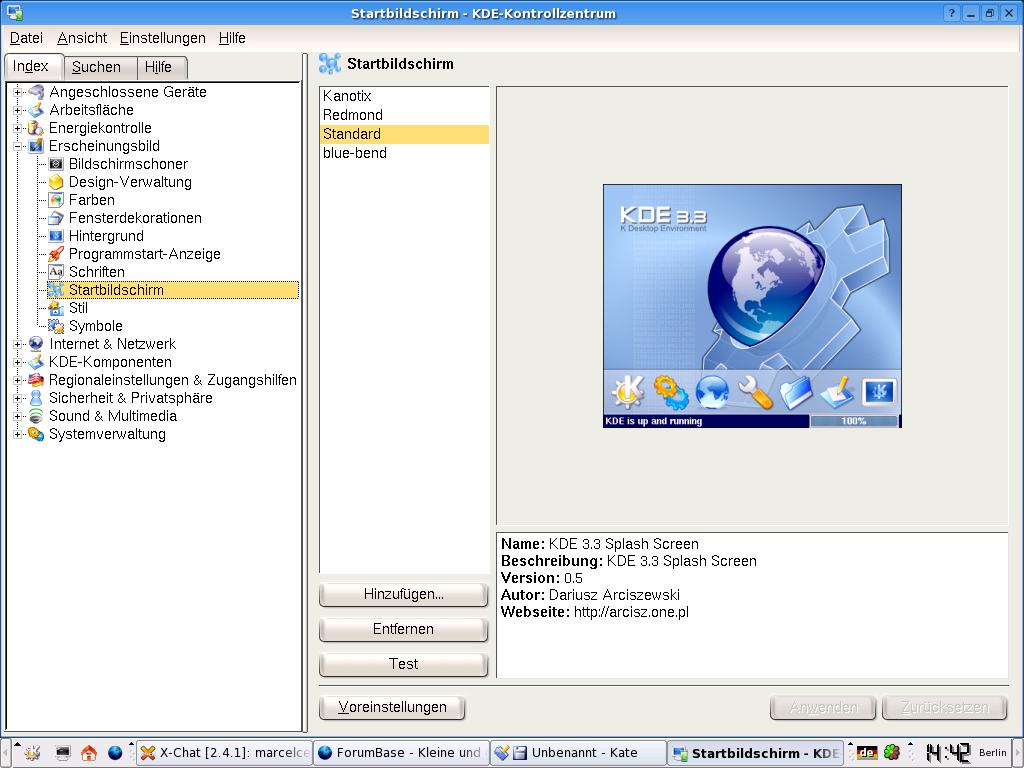
Task: Expand the Internet & Netzwerk tree node
Action: coord(18,344)
